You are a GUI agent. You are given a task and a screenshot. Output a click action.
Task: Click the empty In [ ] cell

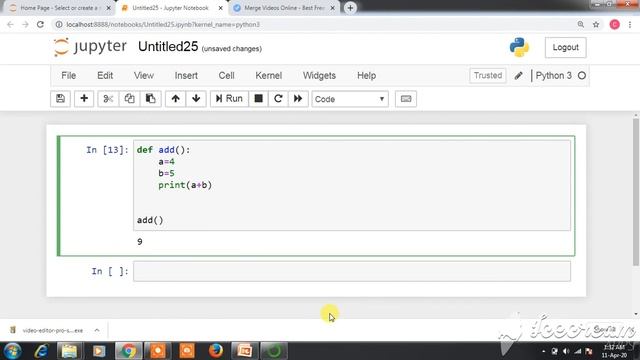coord(352,271)
